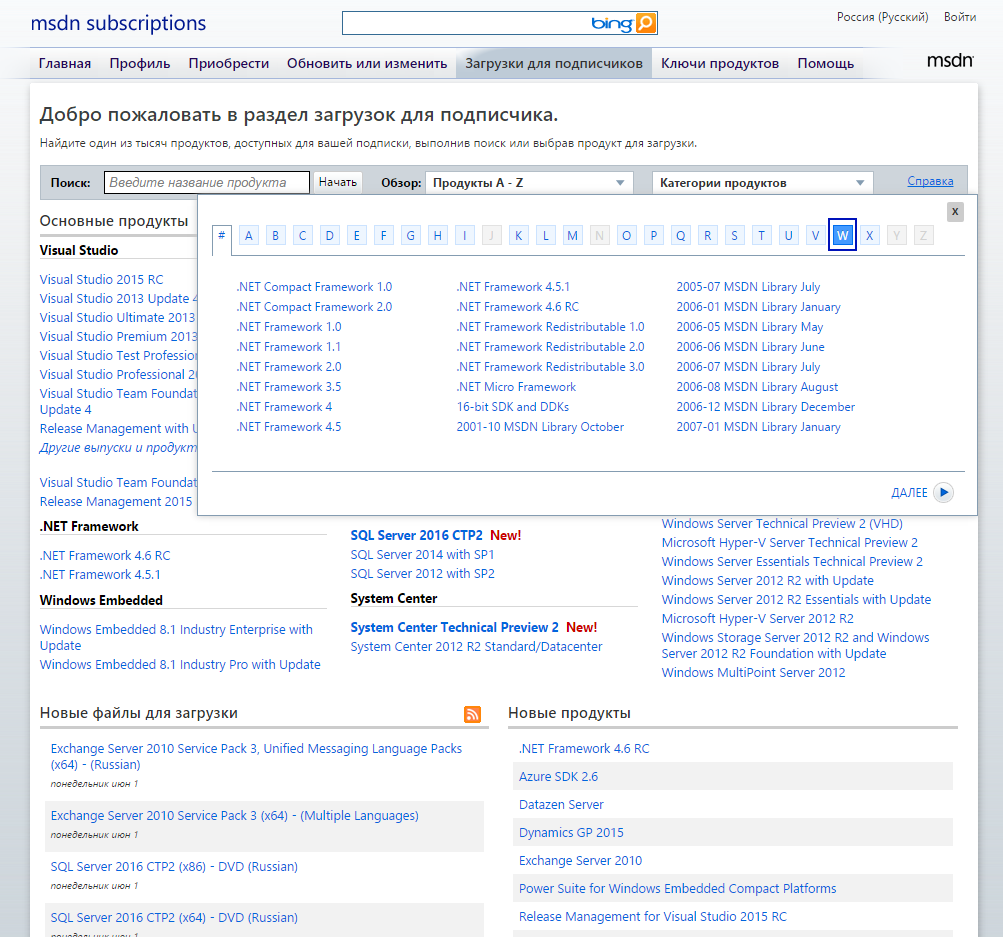Open Dynamics GP 2015 link

click(x=571, y=832)
